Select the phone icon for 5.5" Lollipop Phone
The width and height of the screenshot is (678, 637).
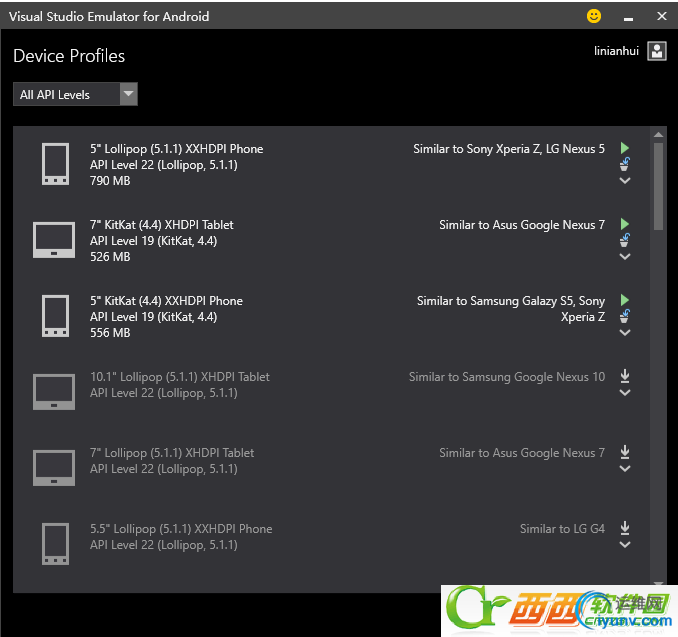(55, 544)
